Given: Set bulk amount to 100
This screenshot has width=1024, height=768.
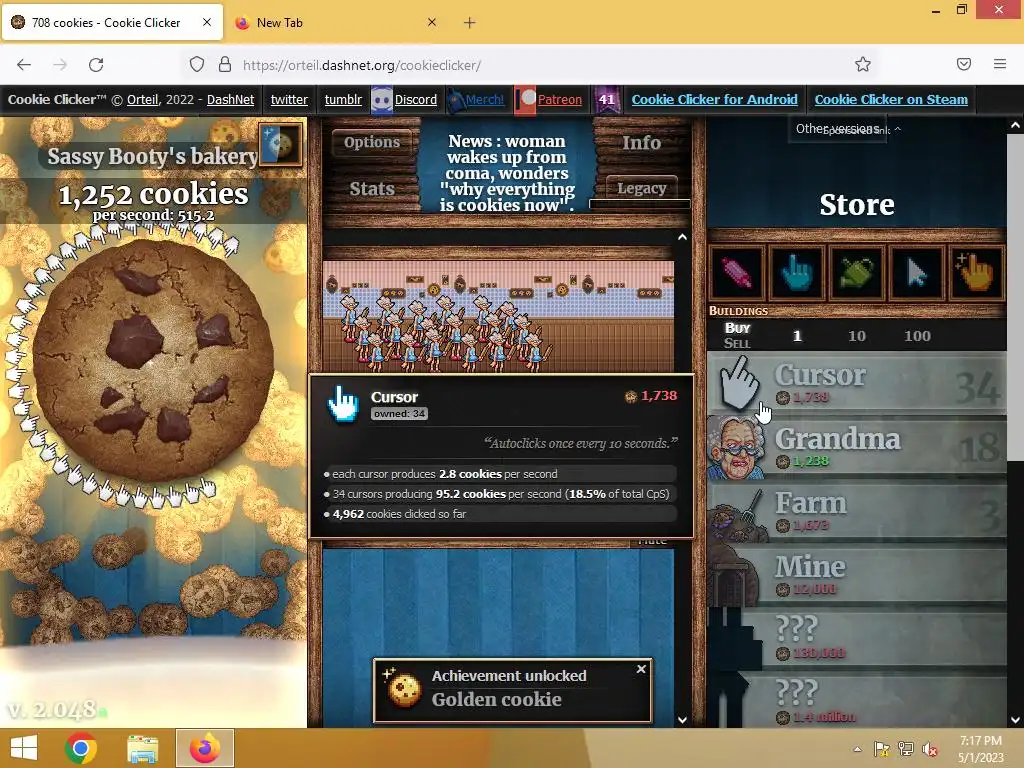Looking at the screenshot, I should point(917,336).
